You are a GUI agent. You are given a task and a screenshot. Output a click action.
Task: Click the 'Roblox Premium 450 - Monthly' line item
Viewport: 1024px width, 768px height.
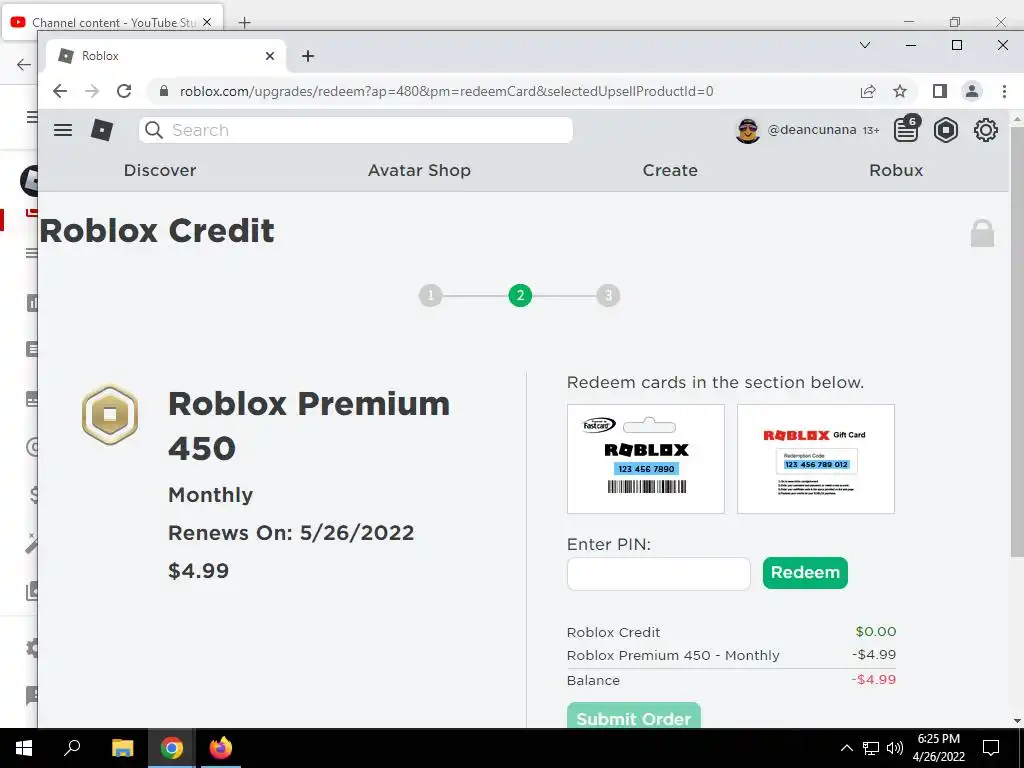(x=673, y=656)
